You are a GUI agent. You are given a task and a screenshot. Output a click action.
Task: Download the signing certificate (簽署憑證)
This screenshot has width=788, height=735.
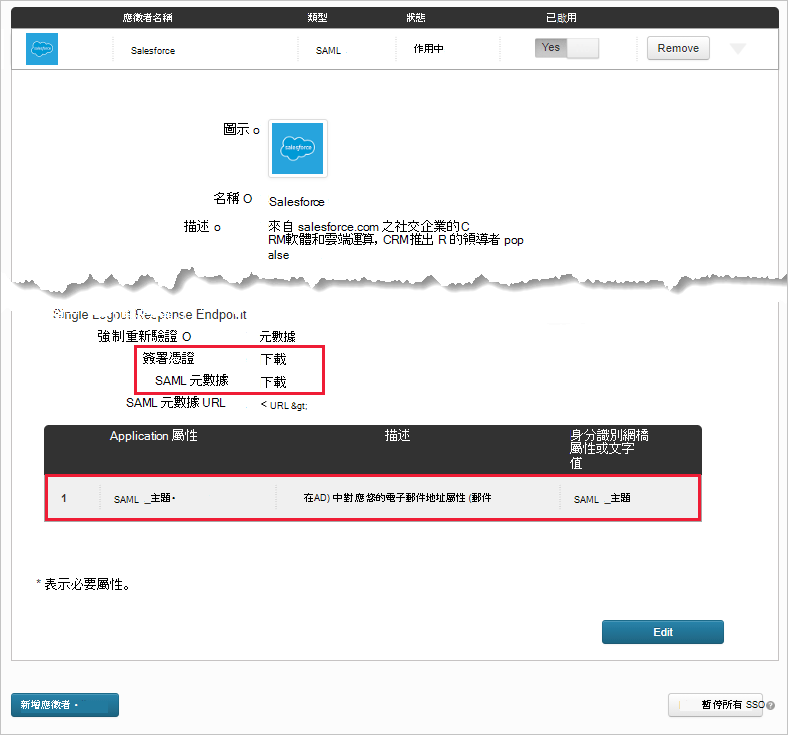(x=273, y=359)
